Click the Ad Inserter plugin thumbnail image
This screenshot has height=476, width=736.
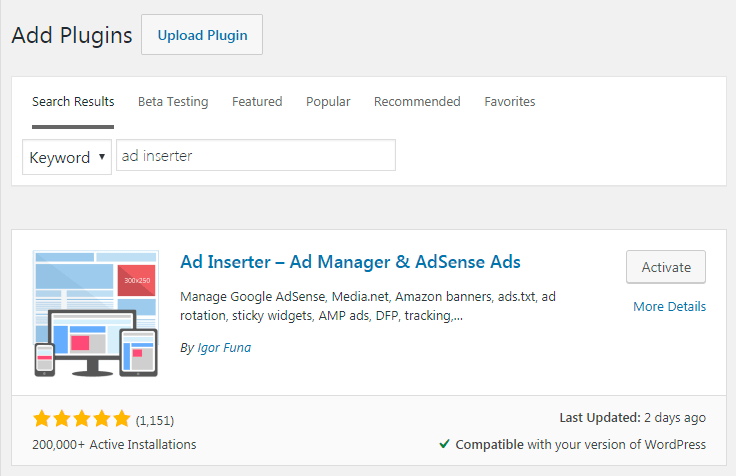95,313
